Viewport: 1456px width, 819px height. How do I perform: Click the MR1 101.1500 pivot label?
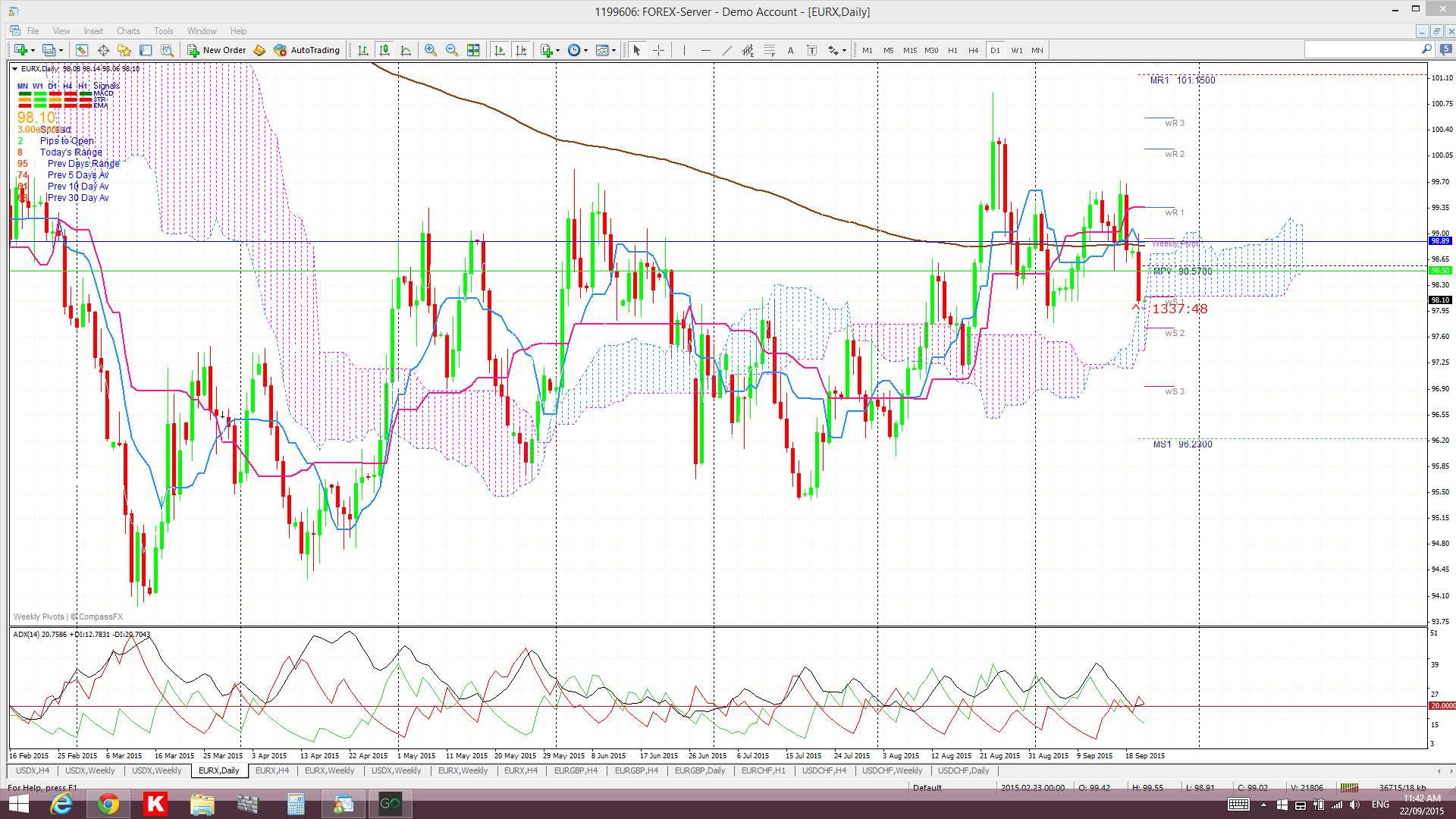click(x=1183, y=80)
